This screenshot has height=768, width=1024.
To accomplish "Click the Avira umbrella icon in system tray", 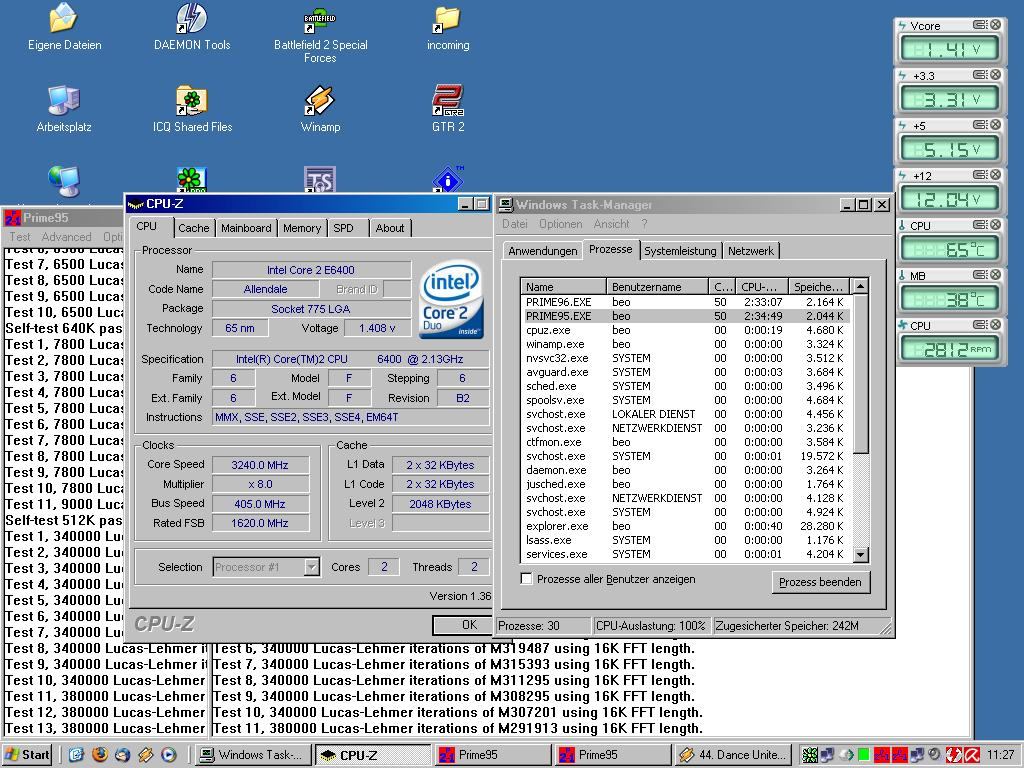I will tap(971, 755).
